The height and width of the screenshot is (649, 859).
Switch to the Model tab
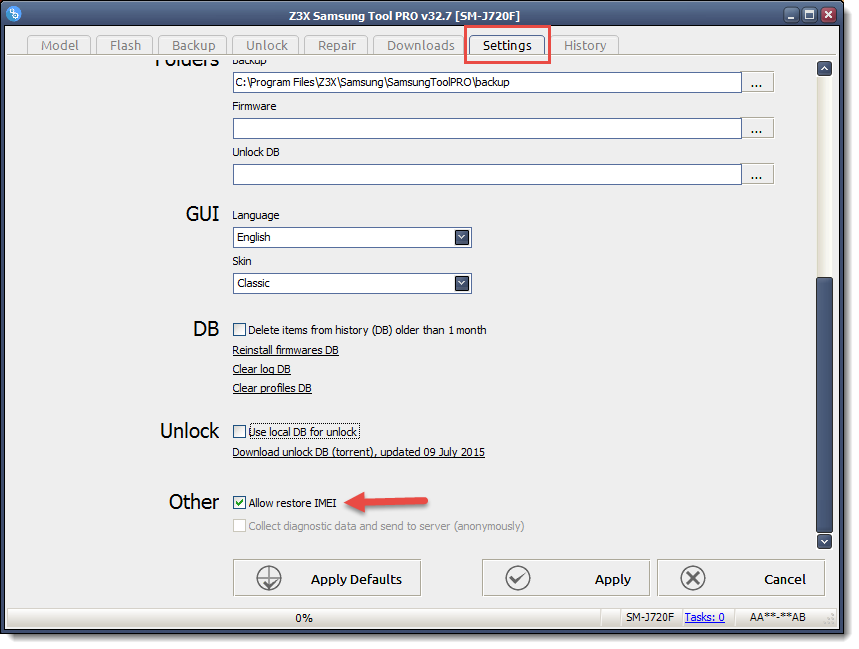(x=59, y=45)
